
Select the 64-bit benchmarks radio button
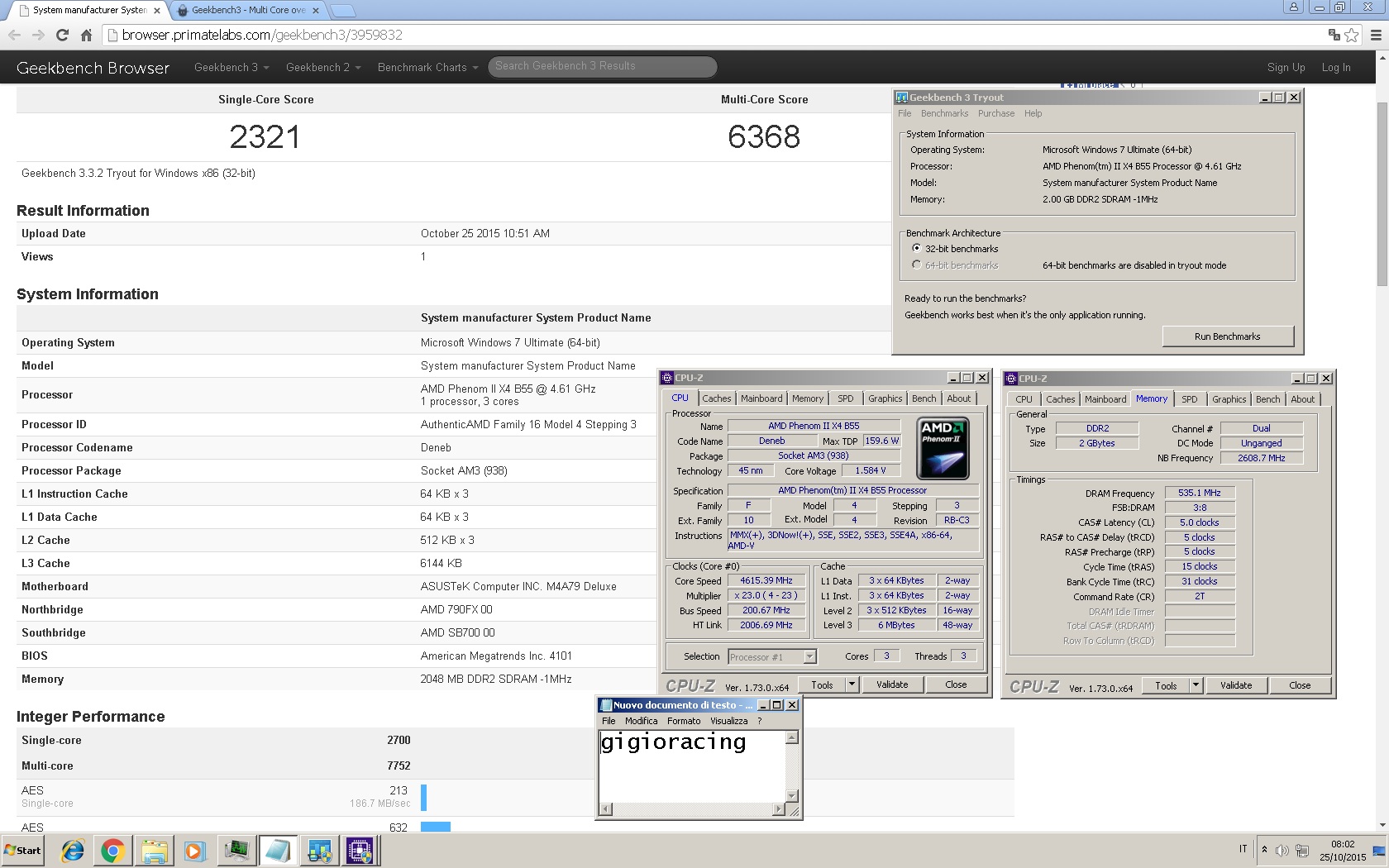(916, 265)
